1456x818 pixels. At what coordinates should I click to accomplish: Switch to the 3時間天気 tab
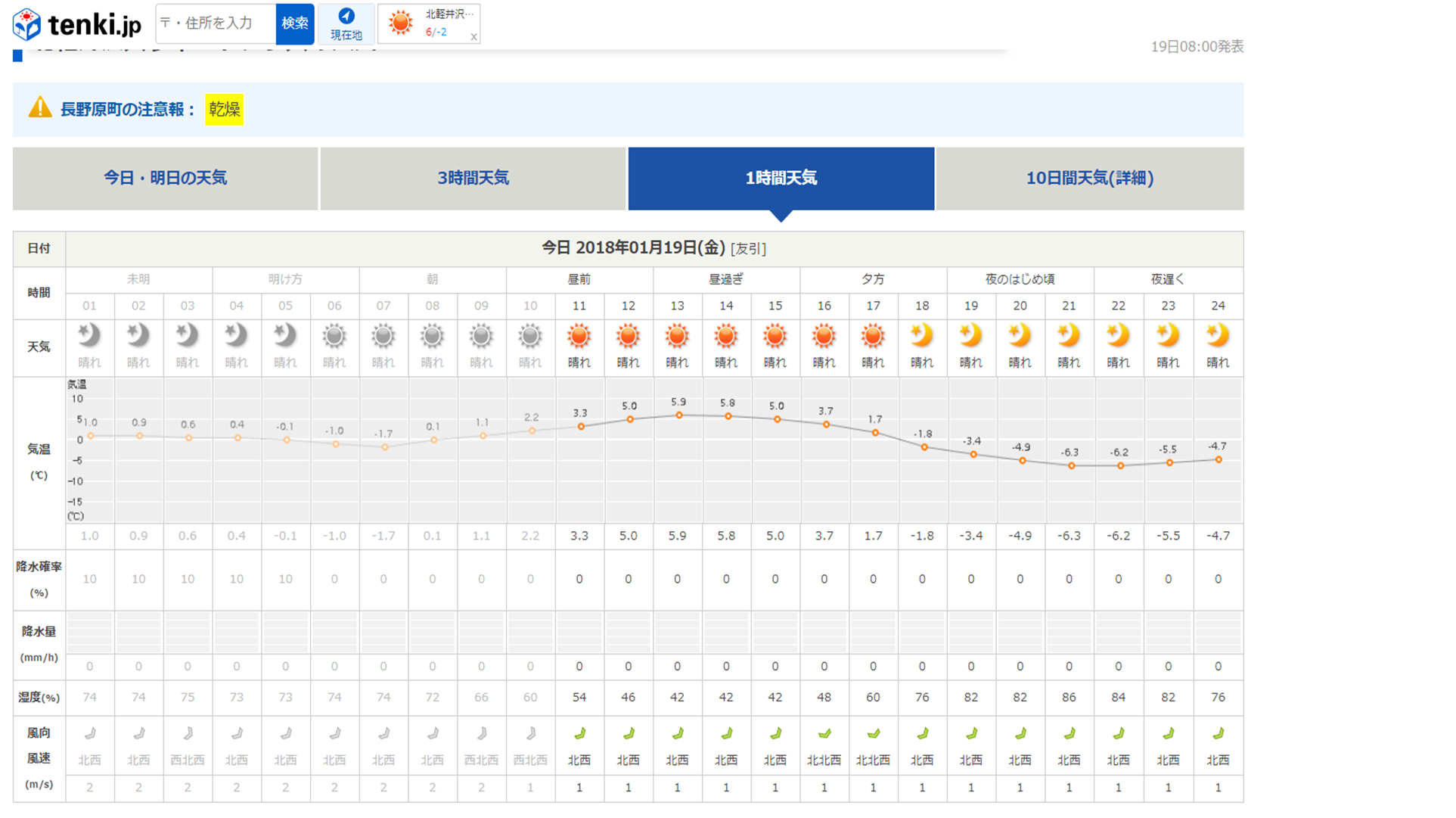(x=473, y=179)
